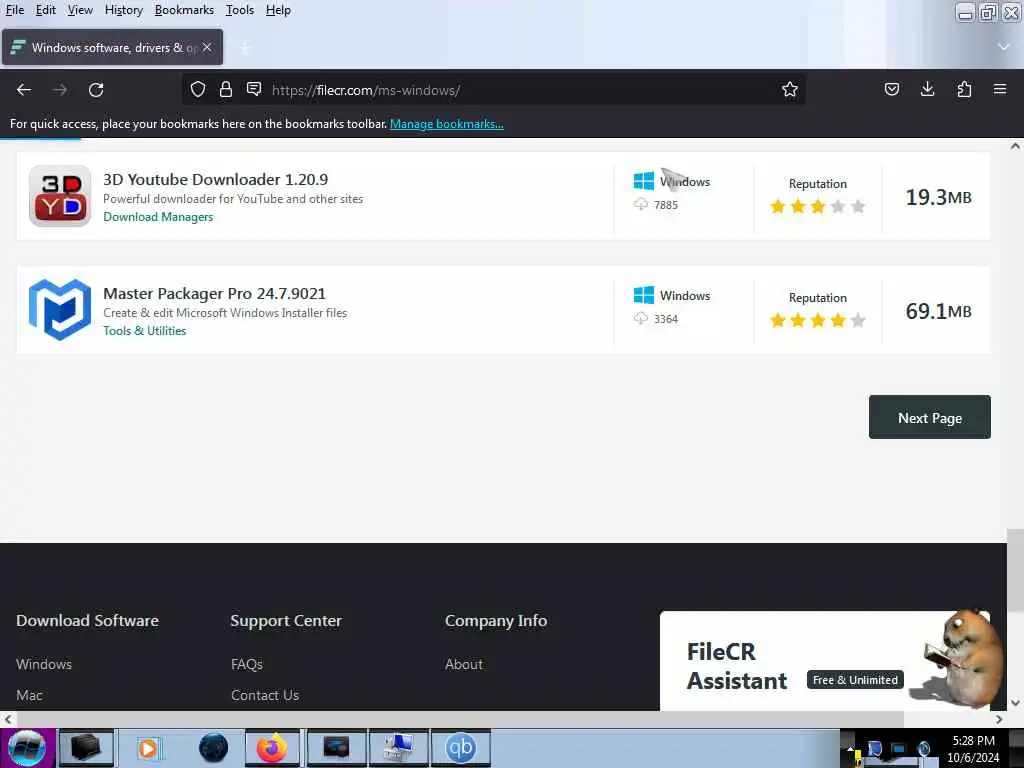
Task: Open the tracking protection shield icon
Action: pyautogui.click(x=198, y=89)
